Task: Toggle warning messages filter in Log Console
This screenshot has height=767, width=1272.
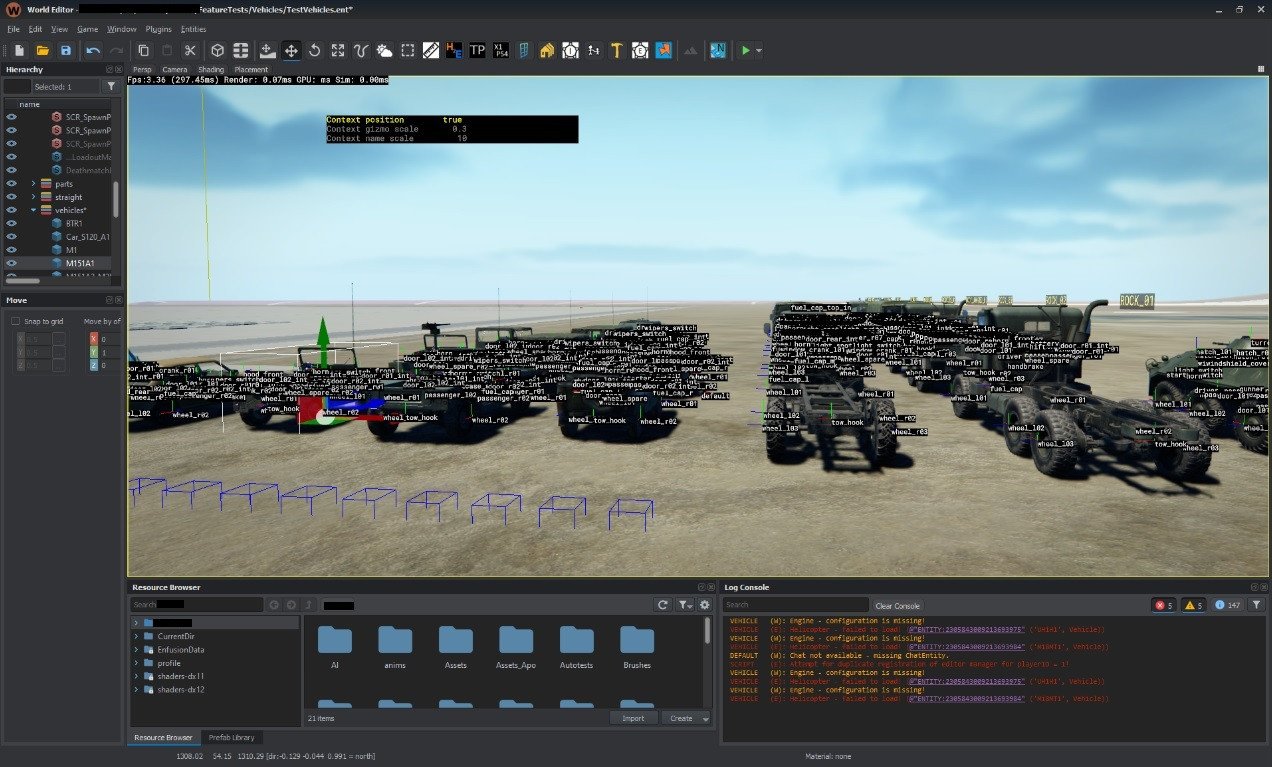Action: 1194,605
